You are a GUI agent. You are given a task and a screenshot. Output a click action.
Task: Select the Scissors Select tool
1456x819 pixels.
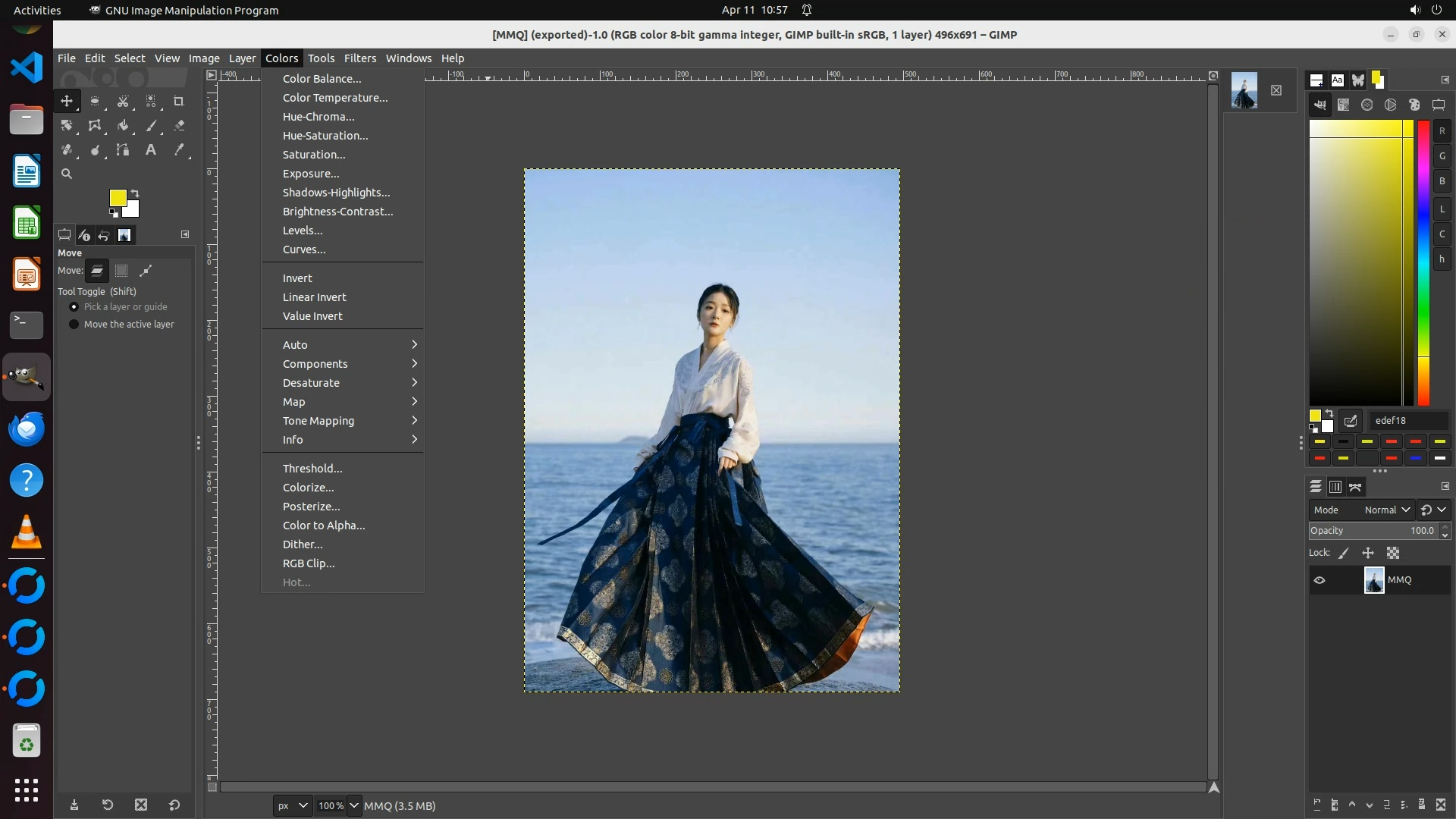click(x=123, y=102)
